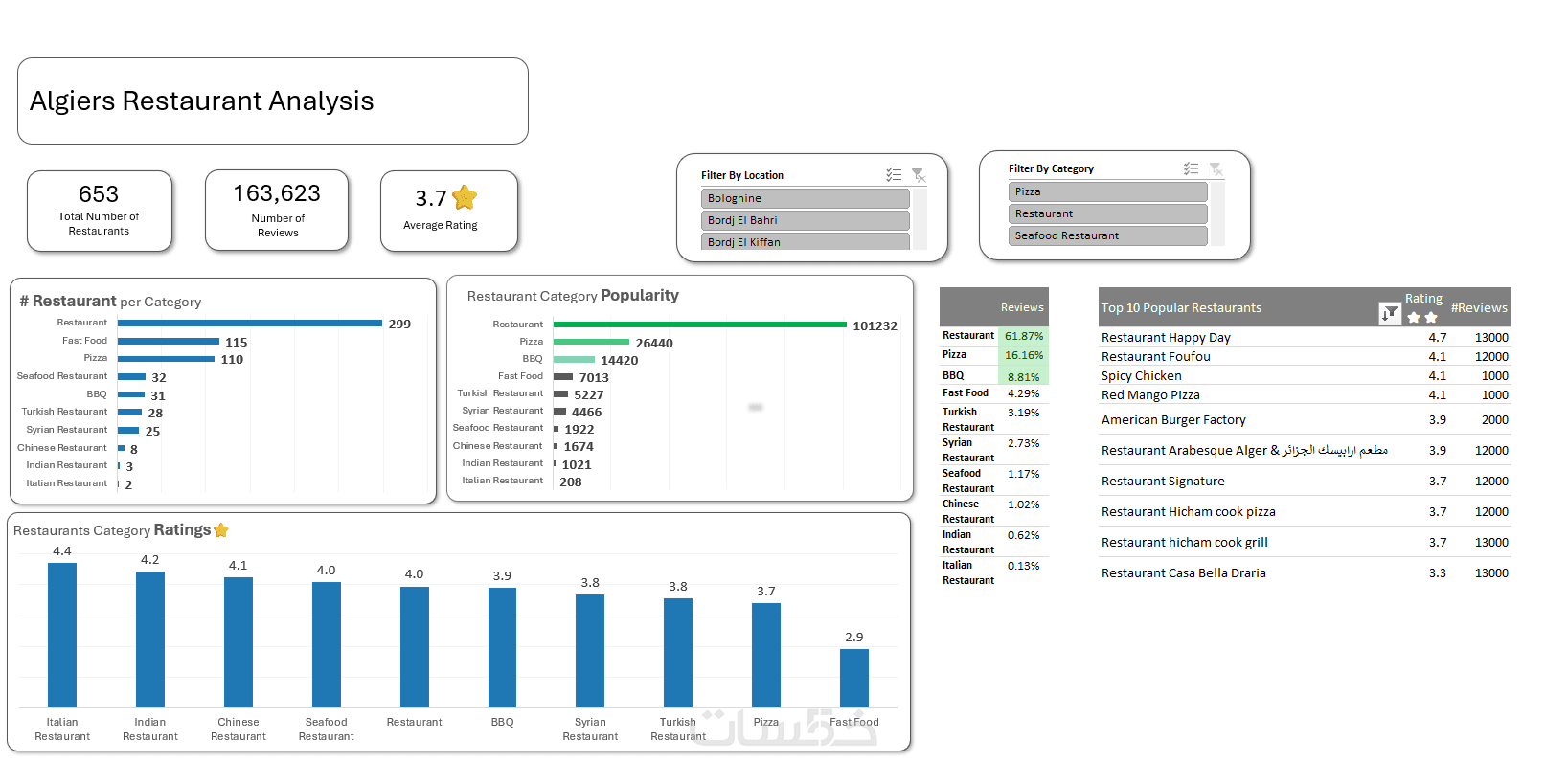Select the Bordj El Bahri location filter
1568x762 pixels.
805,220
